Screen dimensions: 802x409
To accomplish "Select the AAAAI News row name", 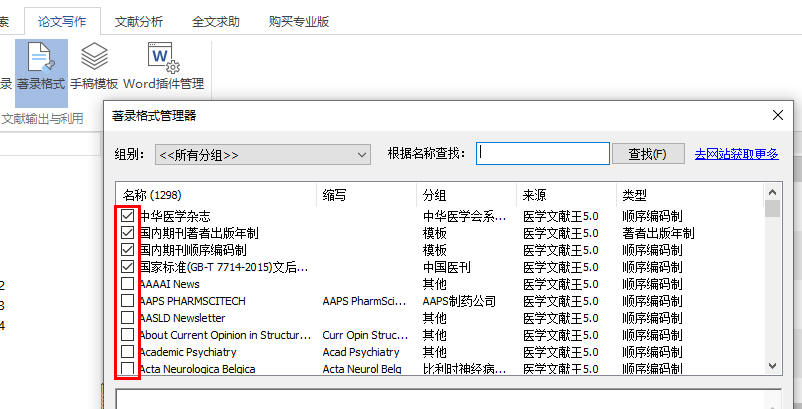I will click(169, 284).
